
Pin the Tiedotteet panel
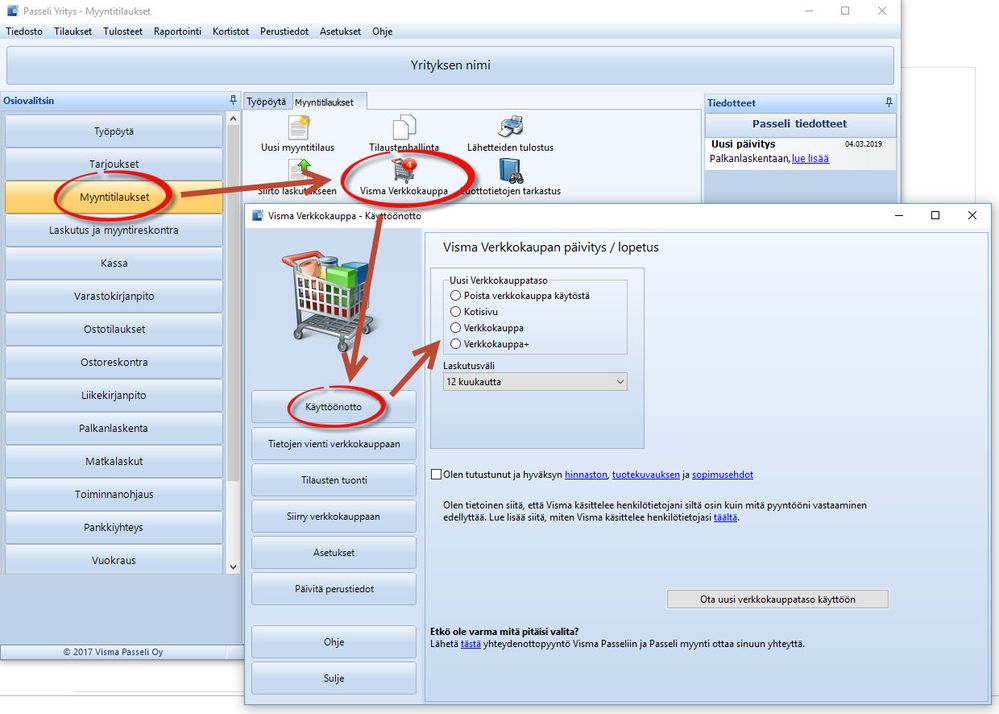point(889,102)
